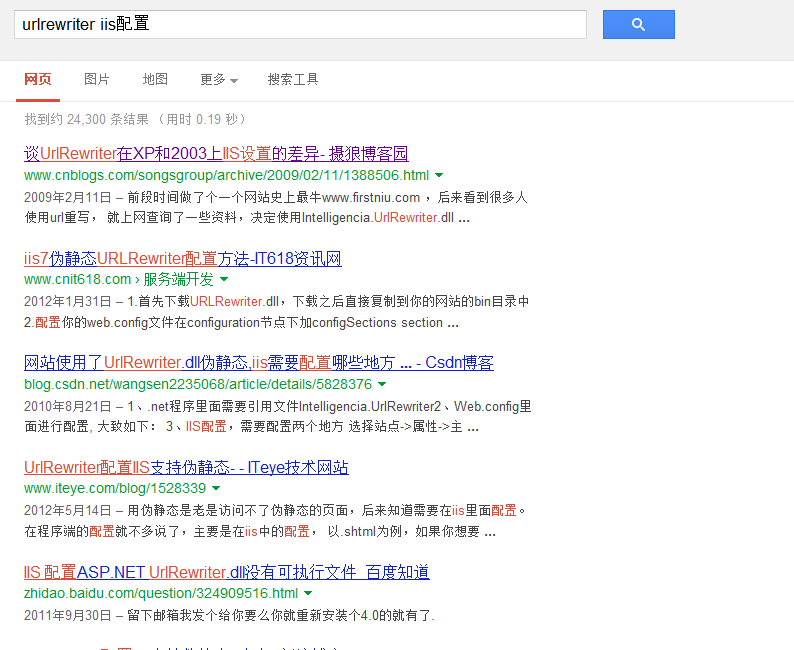The image size is (794, 650).
Task: Open result 'UrlRewriter配置IIS支持伪静态 - ITeye技术网站'
Action: 186,467
